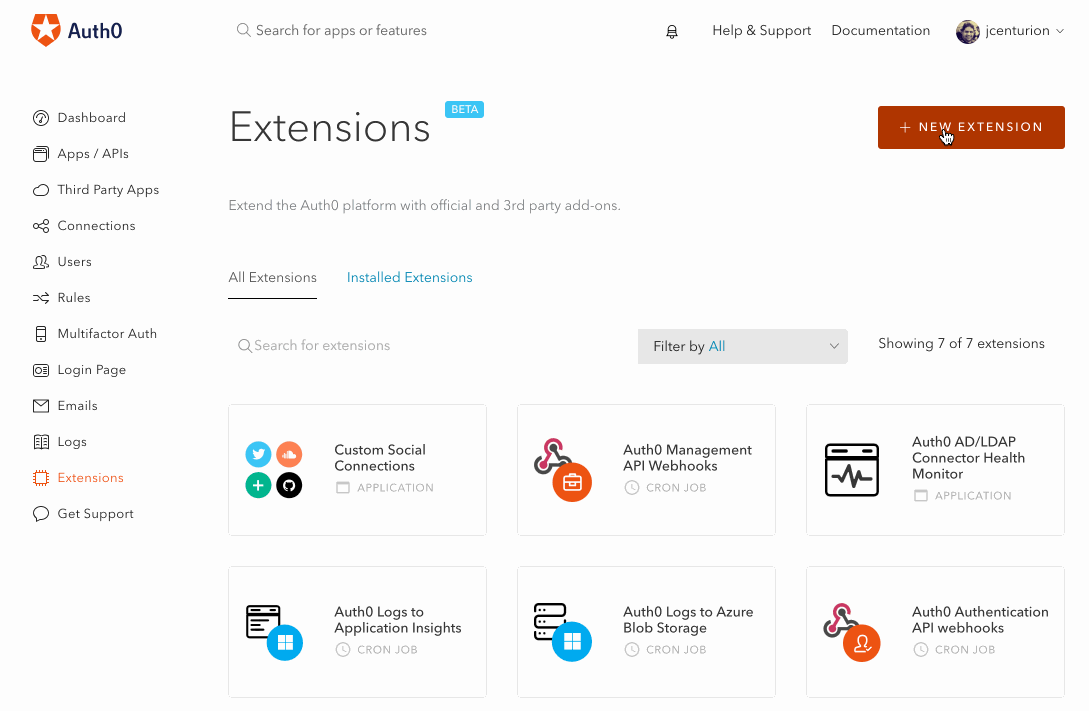The height and width of the screenshot is (711, 1089).
Task: Select Extensions label in the sidebar
Action: pyautogui.click(x=90, y=478)
